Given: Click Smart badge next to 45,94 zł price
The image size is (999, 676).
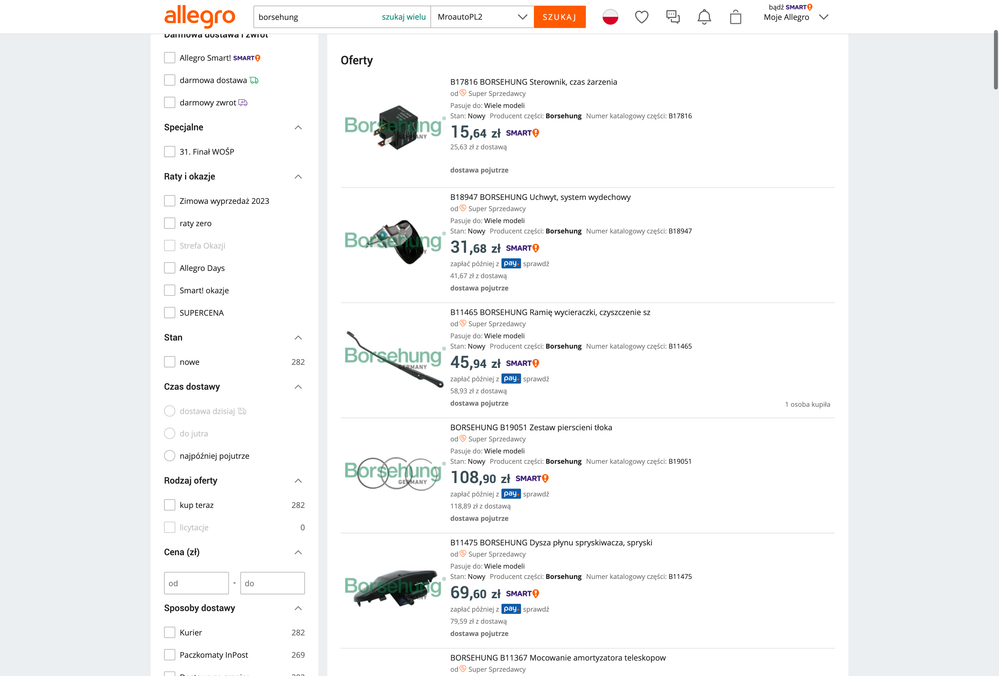Looking at the screenshot, I should coord(522,363).
